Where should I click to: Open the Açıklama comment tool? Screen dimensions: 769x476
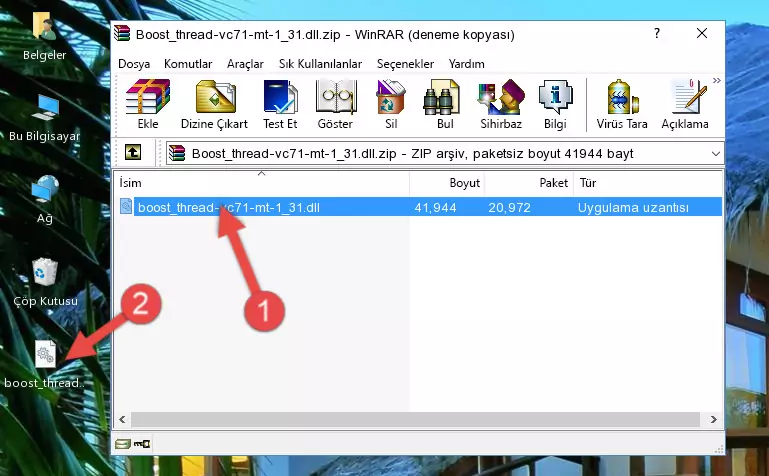[x=685, y=104]
